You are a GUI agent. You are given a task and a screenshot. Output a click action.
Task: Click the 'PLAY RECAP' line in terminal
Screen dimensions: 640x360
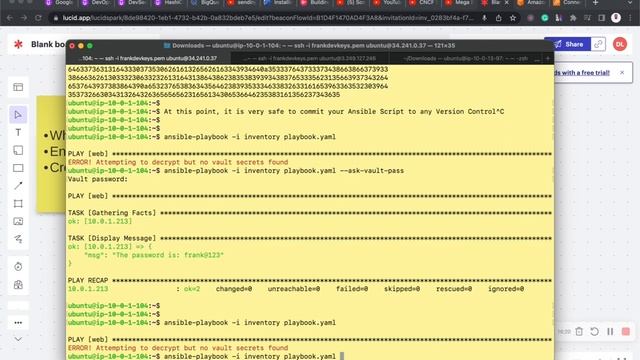pyautogui.click(x=309, y=280)
